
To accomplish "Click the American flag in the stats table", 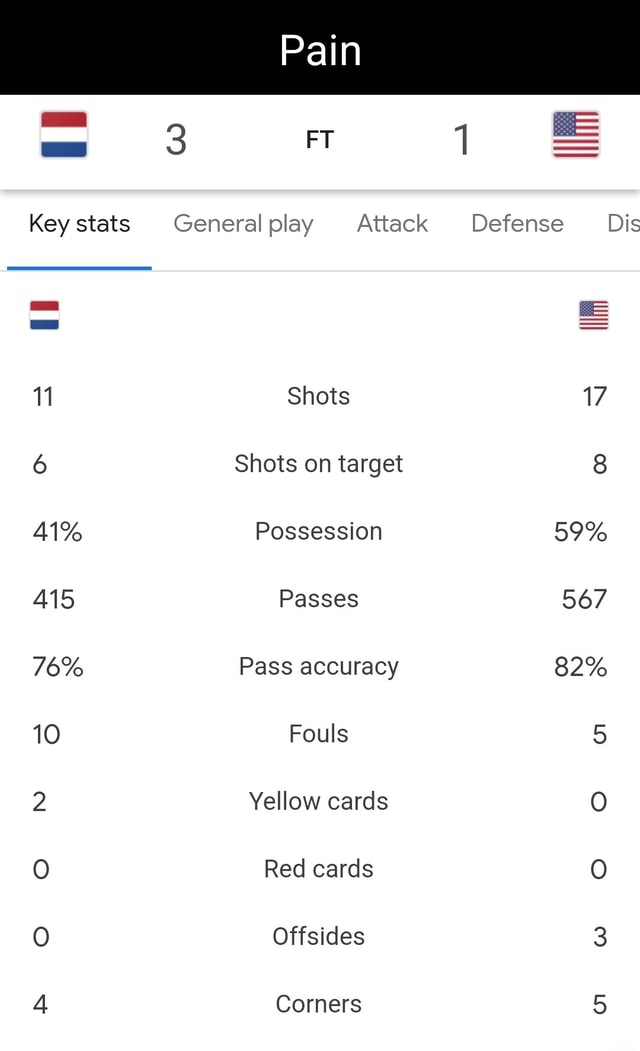I will coord(592,313).
